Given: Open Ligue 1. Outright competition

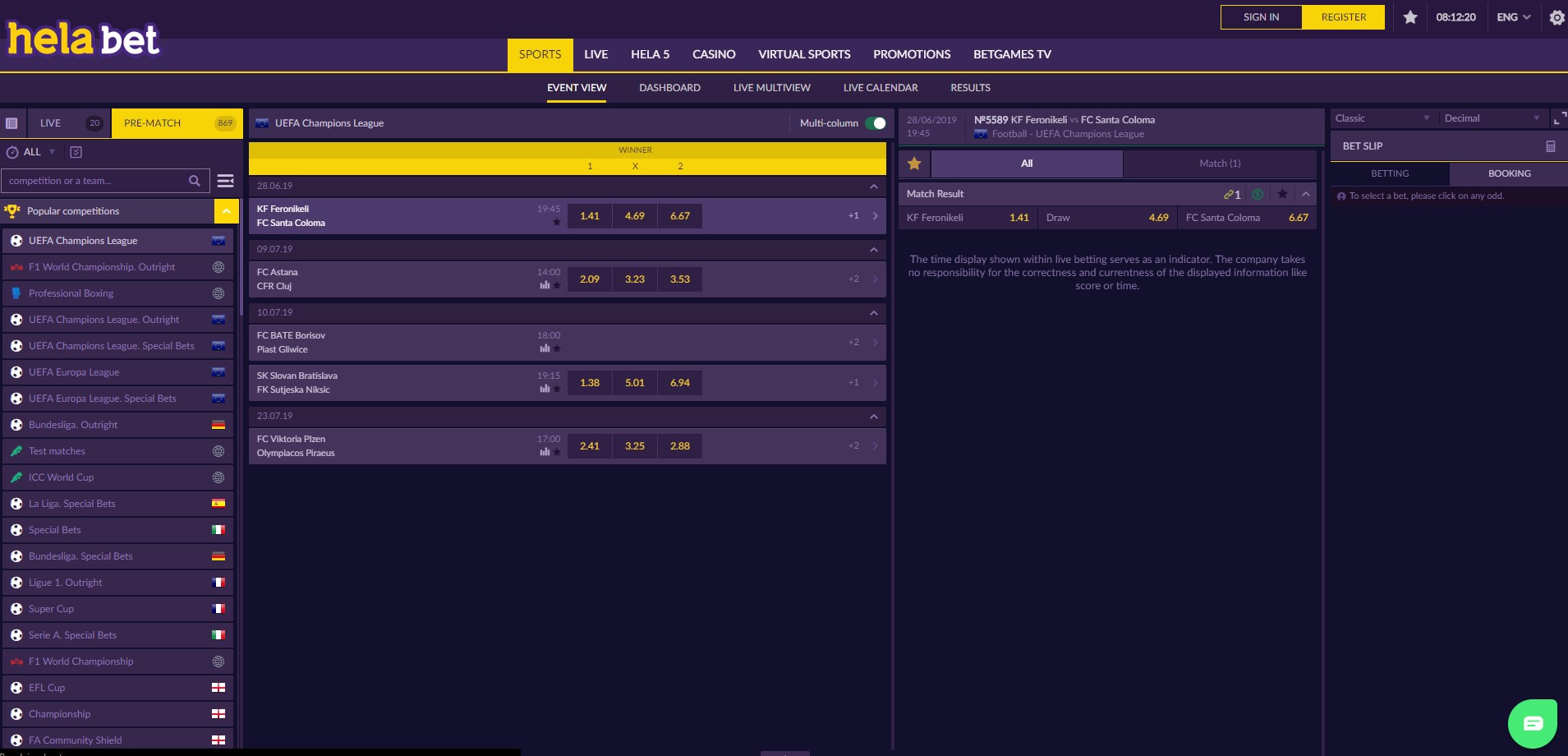Looking at the screenshot, I should (118, 583).
